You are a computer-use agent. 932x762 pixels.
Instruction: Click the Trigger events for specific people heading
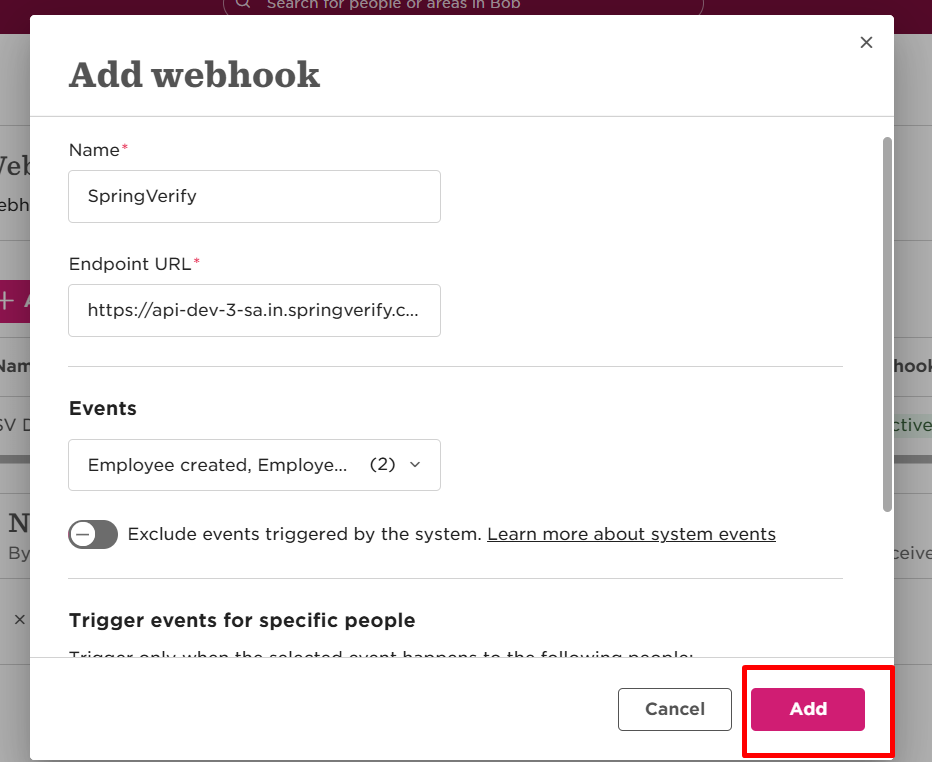242,620
